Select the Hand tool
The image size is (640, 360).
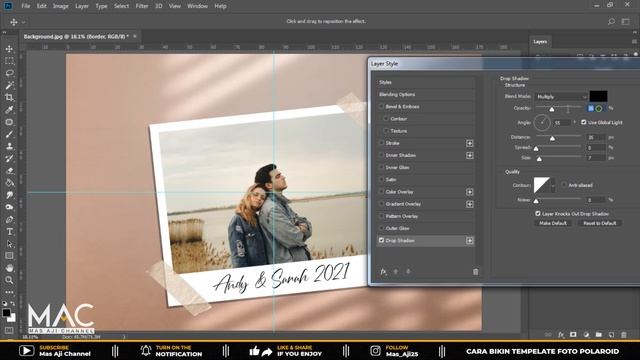coord(9,268)
